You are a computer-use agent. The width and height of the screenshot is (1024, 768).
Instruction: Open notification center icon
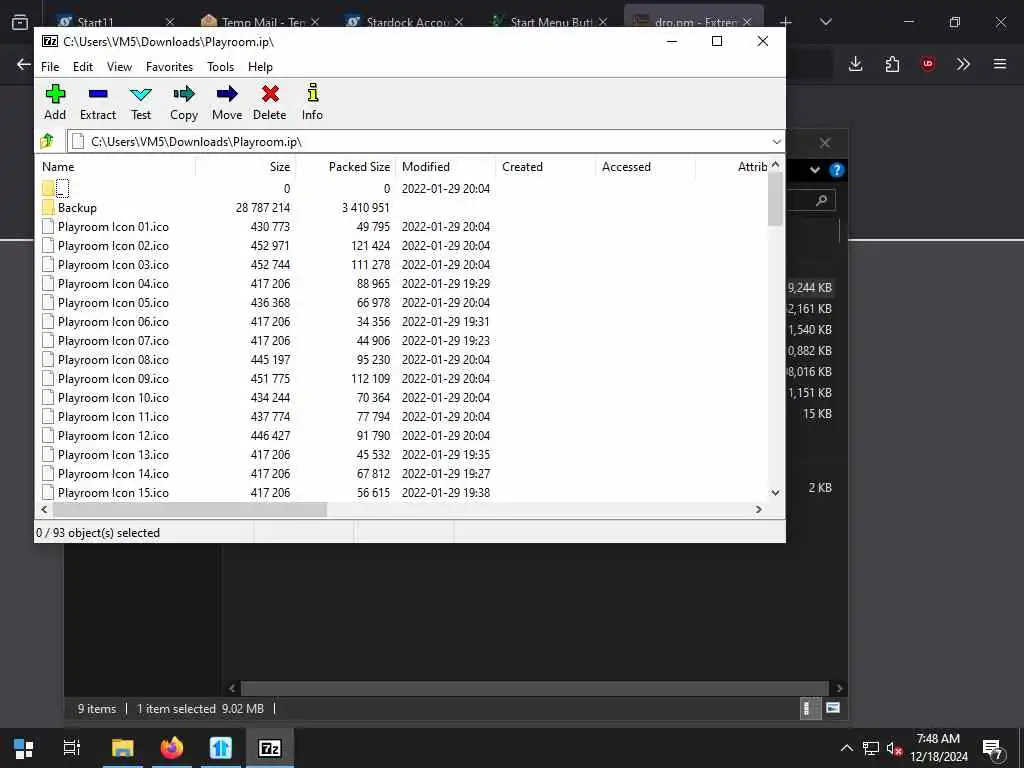[993, 749]
